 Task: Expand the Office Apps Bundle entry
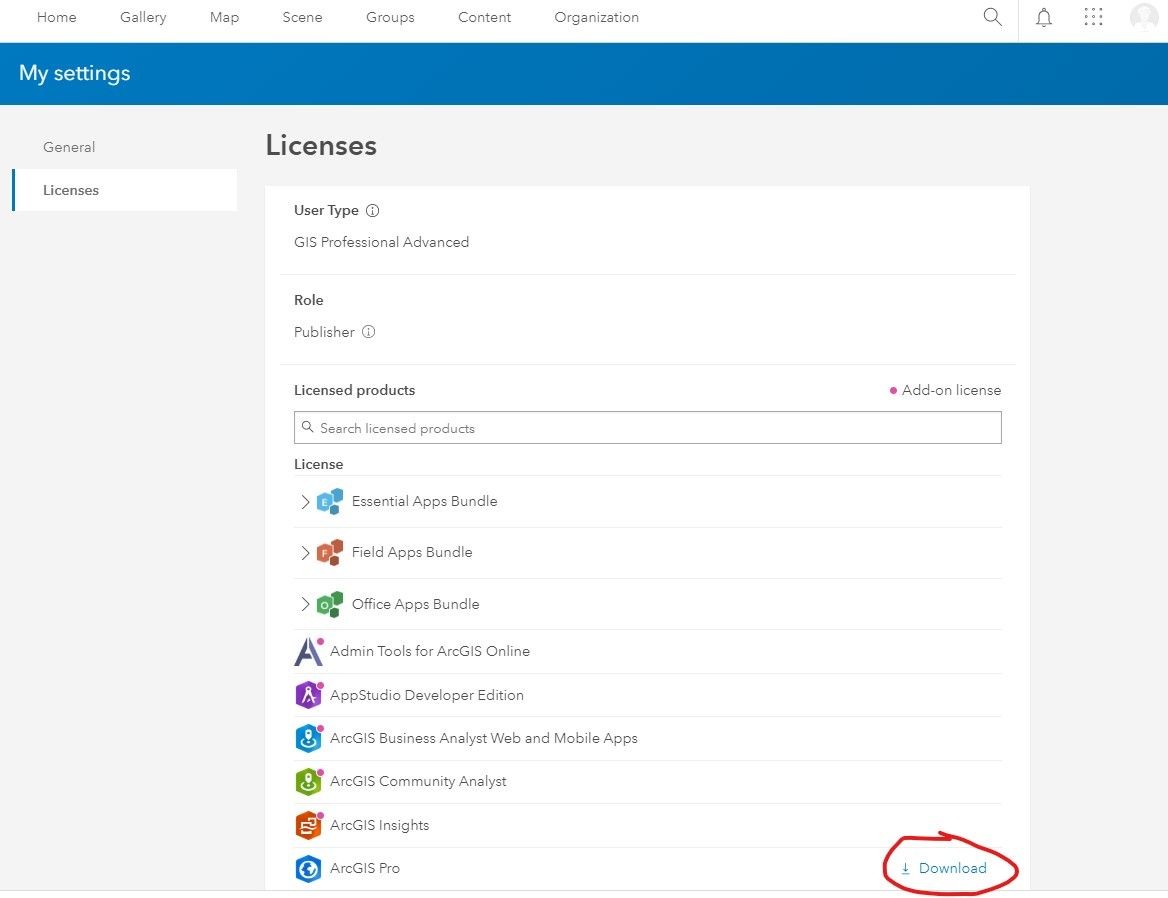tap(306, 604)
